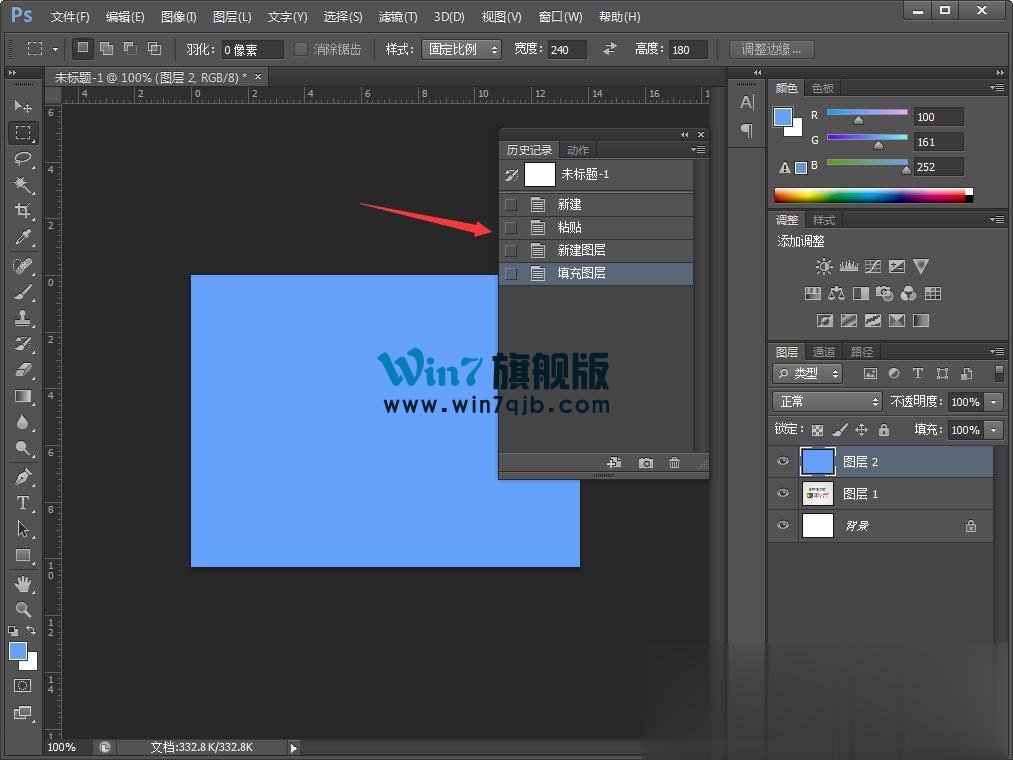The width and height of the screenshot is (1013, 760).
Task: Select the Zoom tool
Action: (x=23, y=609)
